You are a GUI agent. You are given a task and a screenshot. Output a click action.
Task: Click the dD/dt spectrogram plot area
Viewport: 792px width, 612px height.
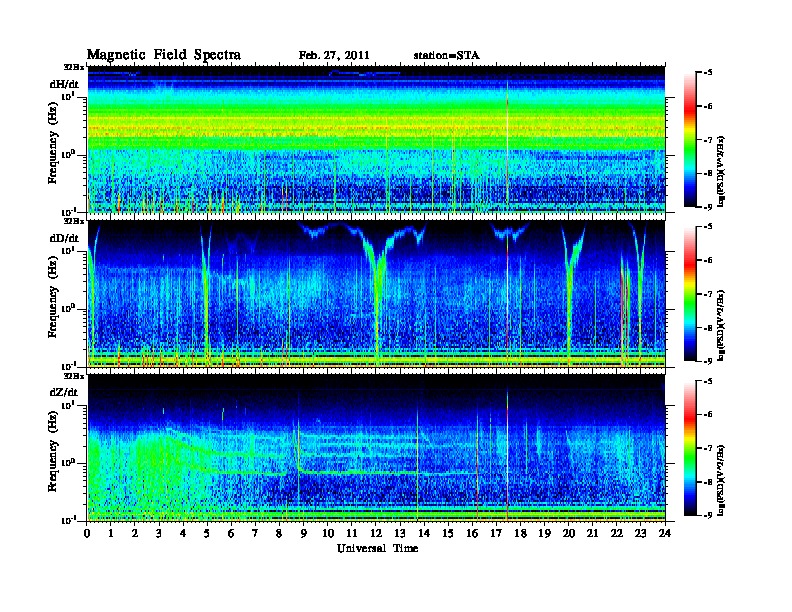(376, 294)
